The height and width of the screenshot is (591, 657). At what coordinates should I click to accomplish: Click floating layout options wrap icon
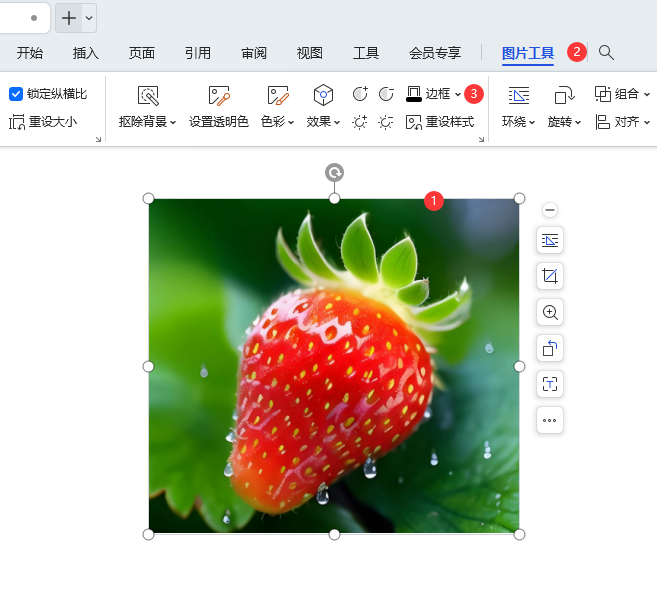coord(550,240)
